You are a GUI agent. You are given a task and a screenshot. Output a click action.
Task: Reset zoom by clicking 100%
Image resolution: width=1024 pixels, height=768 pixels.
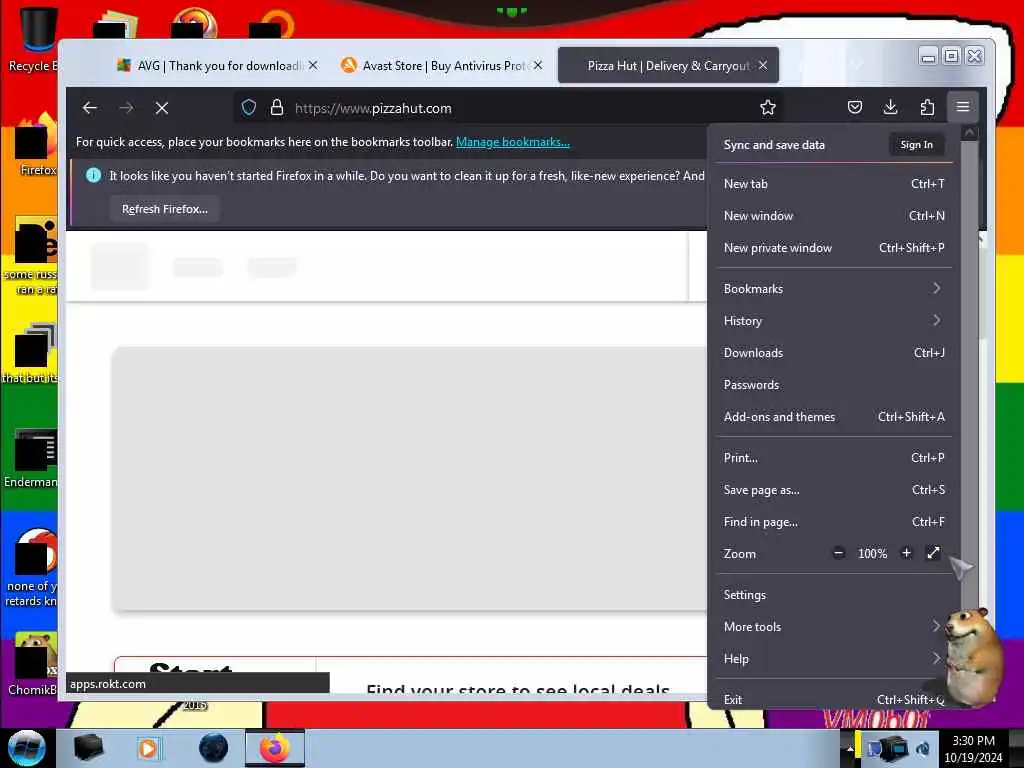[x=872, y=554]
